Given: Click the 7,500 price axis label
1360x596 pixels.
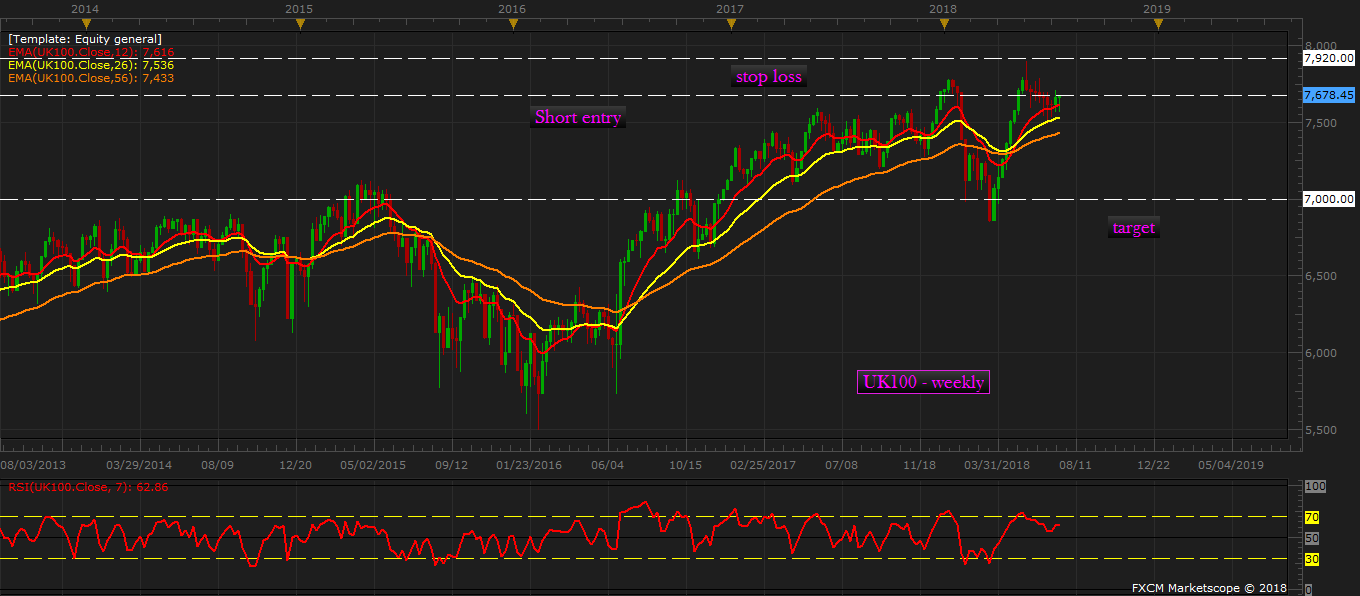Looking at the screenshot, I should point(1320,123).
